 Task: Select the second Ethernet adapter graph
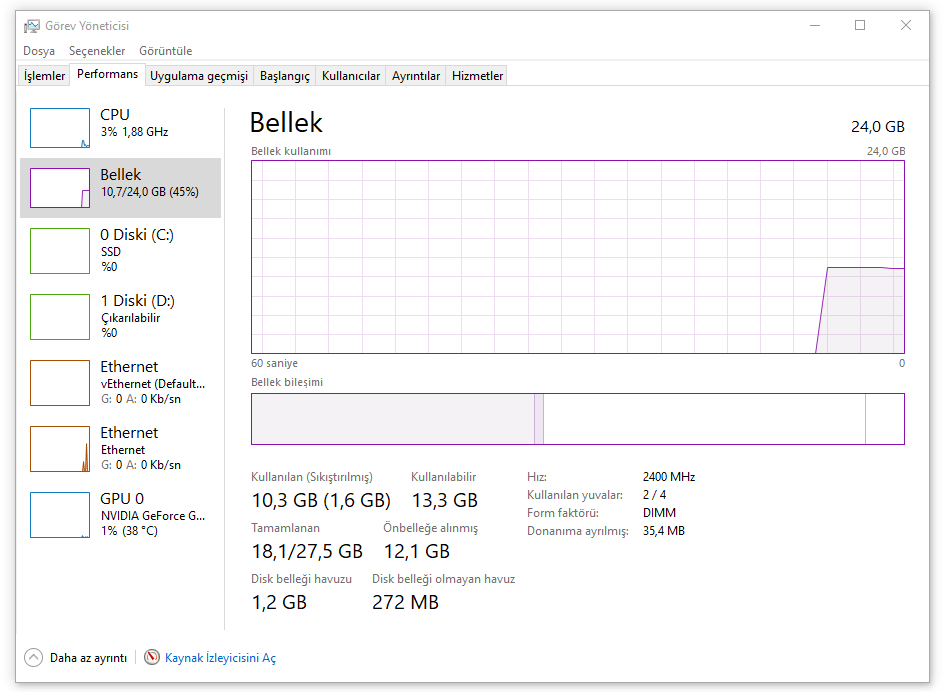60,449
